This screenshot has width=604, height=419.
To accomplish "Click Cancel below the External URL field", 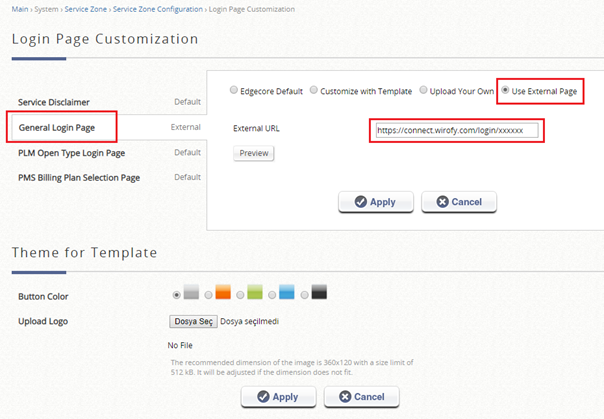I will click(459, 201).
